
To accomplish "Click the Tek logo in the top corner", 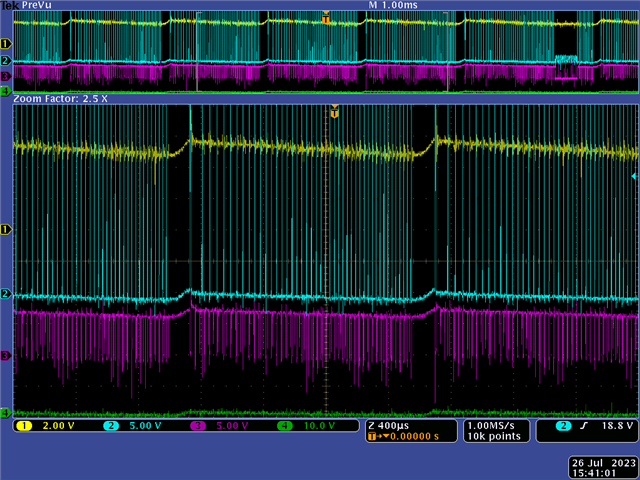I will click(10, 5).
